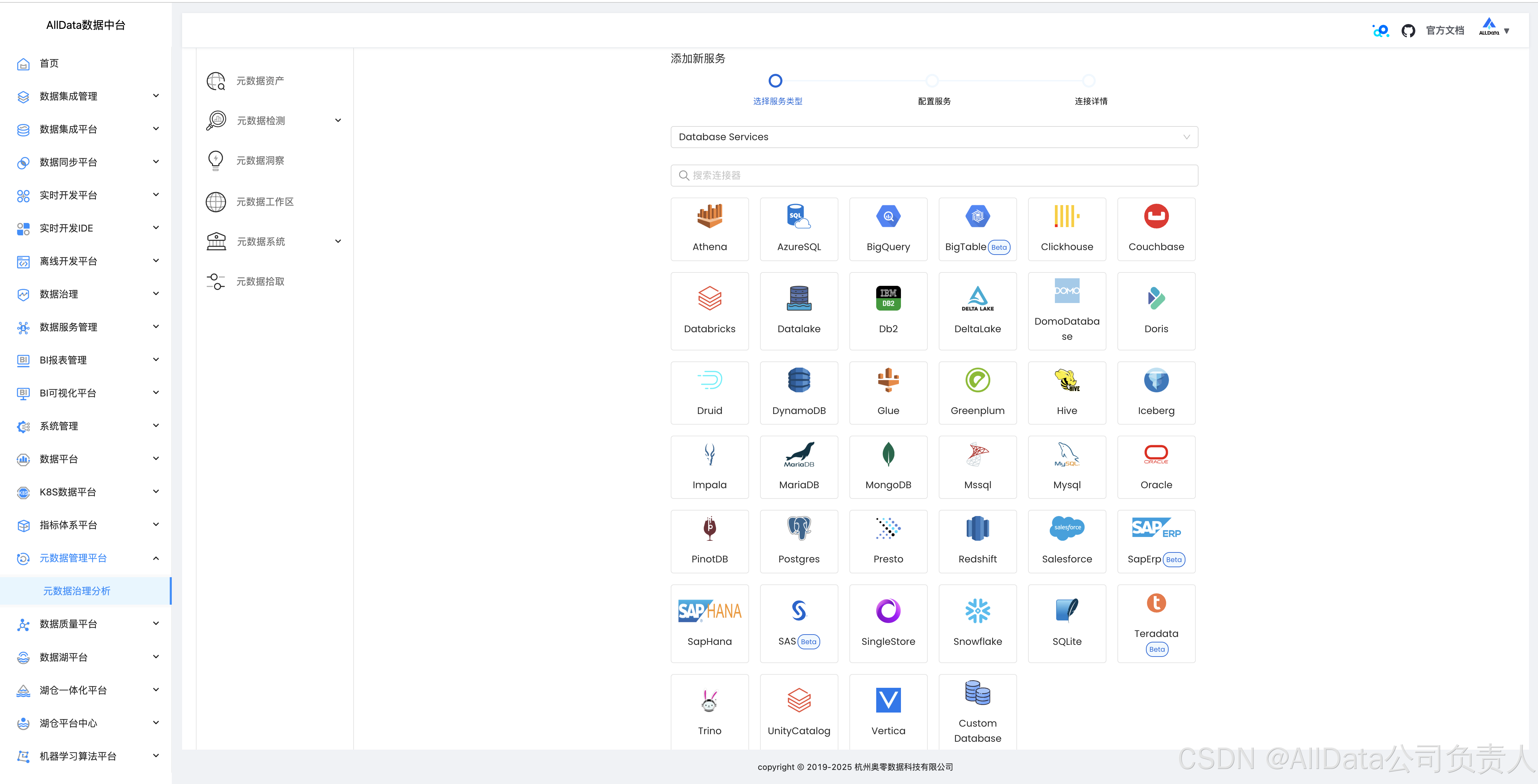1538x784 pixels.
Task: Select the SQLite feather icon
Action: (x=1066, y=610)
